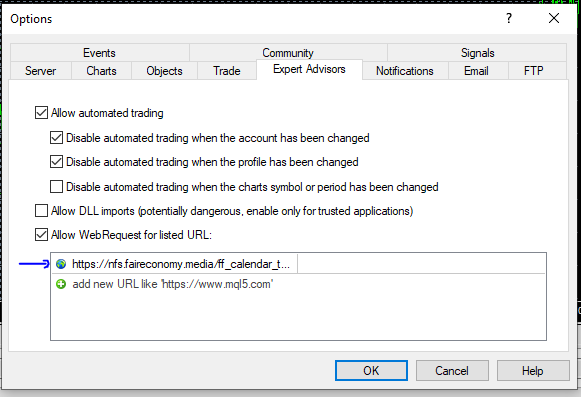
Task: Enable disable trading on symbol or period change
Action: click(56, 186)
